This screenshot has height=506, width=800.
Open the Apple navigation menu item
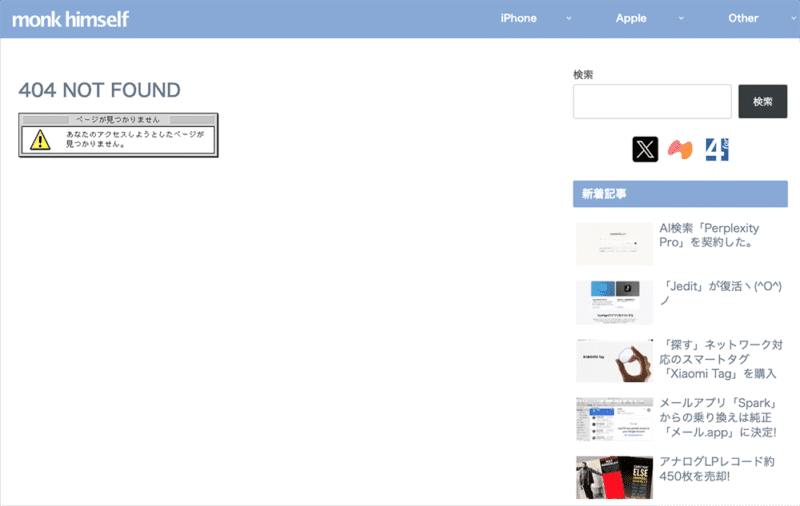pos(631,18)
